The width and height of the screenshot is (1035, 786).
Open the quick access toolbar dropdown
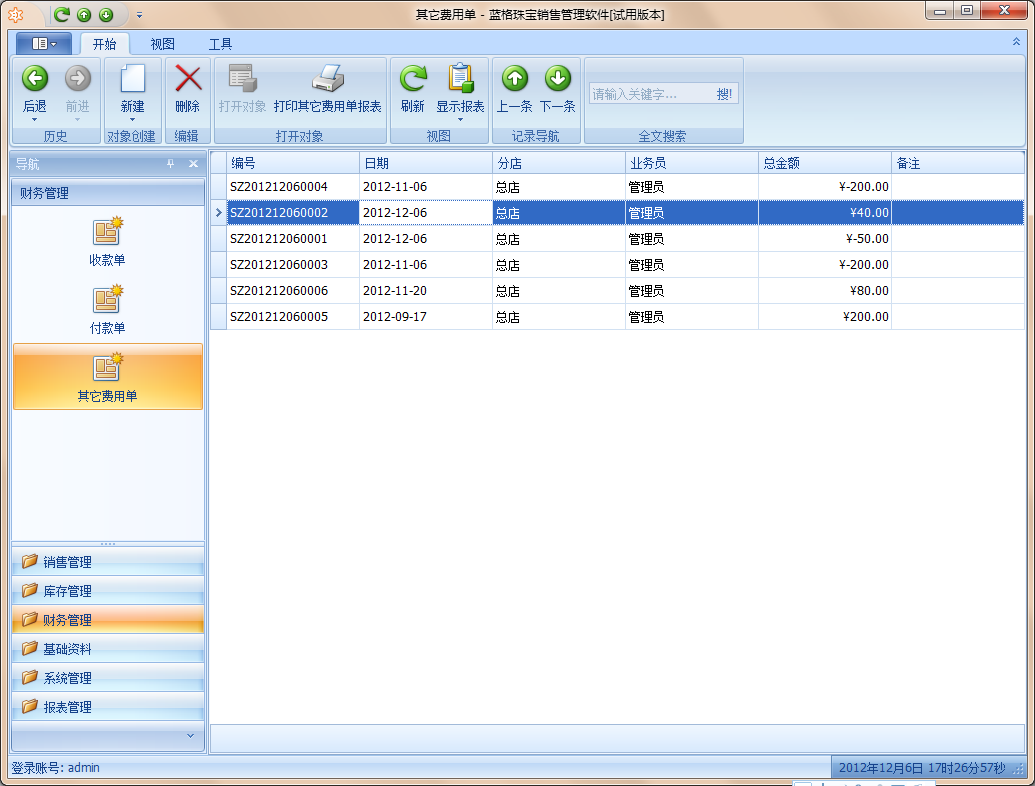click(x=139, y=15)
